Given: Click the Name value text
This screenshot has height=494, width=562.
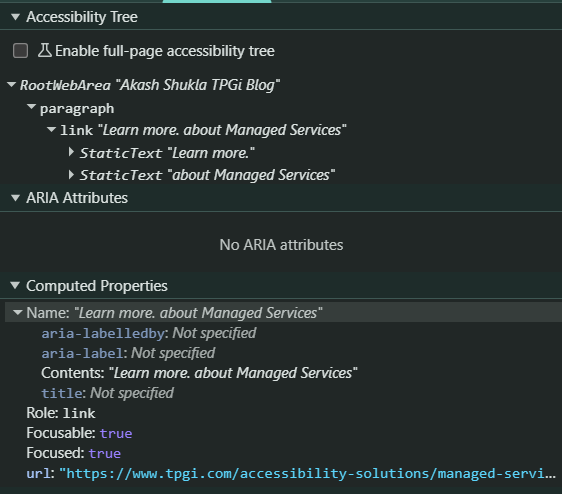Looking at the screenshot, I should click(x=198, y=313).
